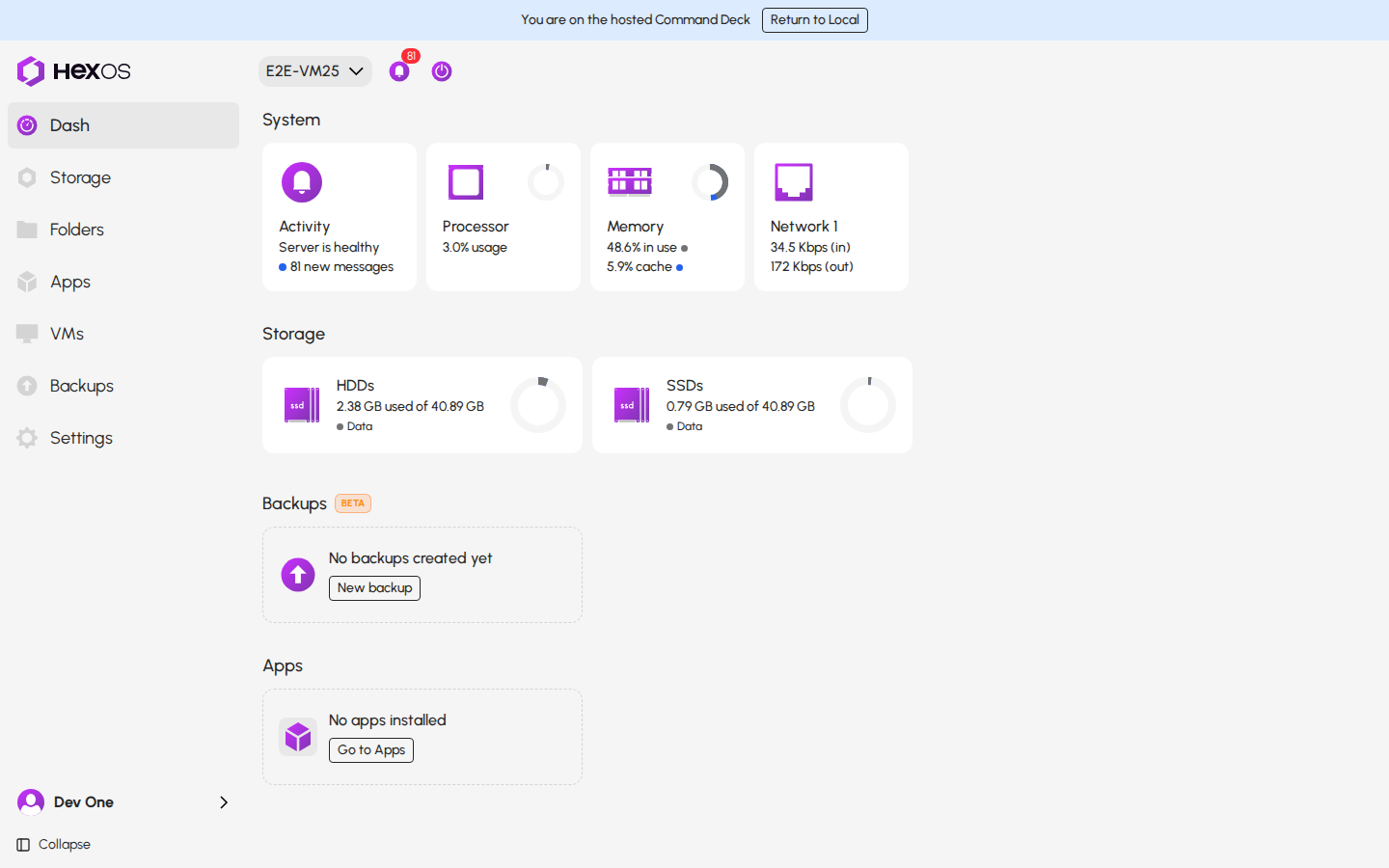Open the Apps page from the sidebar

pos(123,282)
